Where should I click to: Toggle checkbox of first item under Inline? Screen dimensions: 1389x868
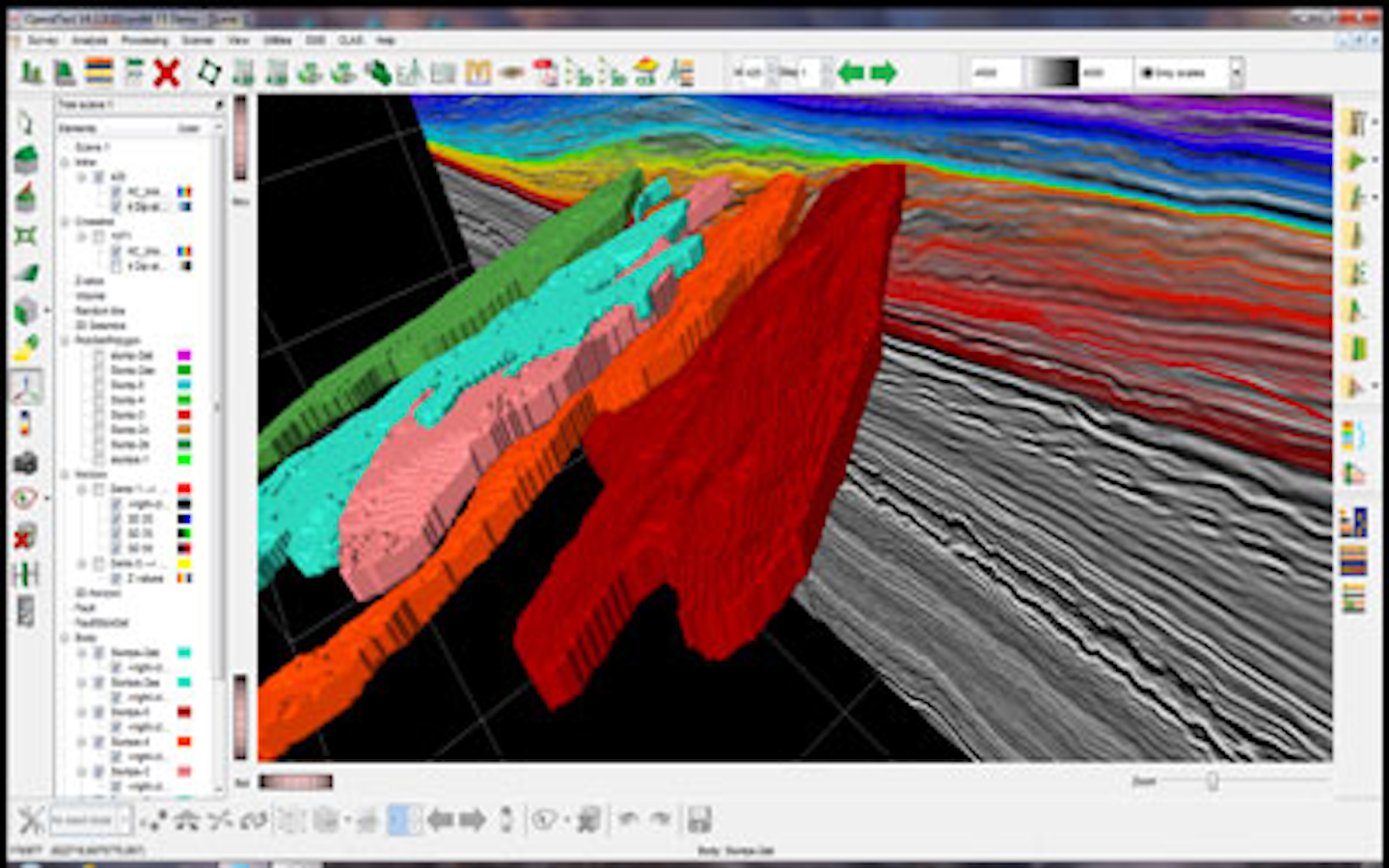pyautogui.click(x=98, y=177)
